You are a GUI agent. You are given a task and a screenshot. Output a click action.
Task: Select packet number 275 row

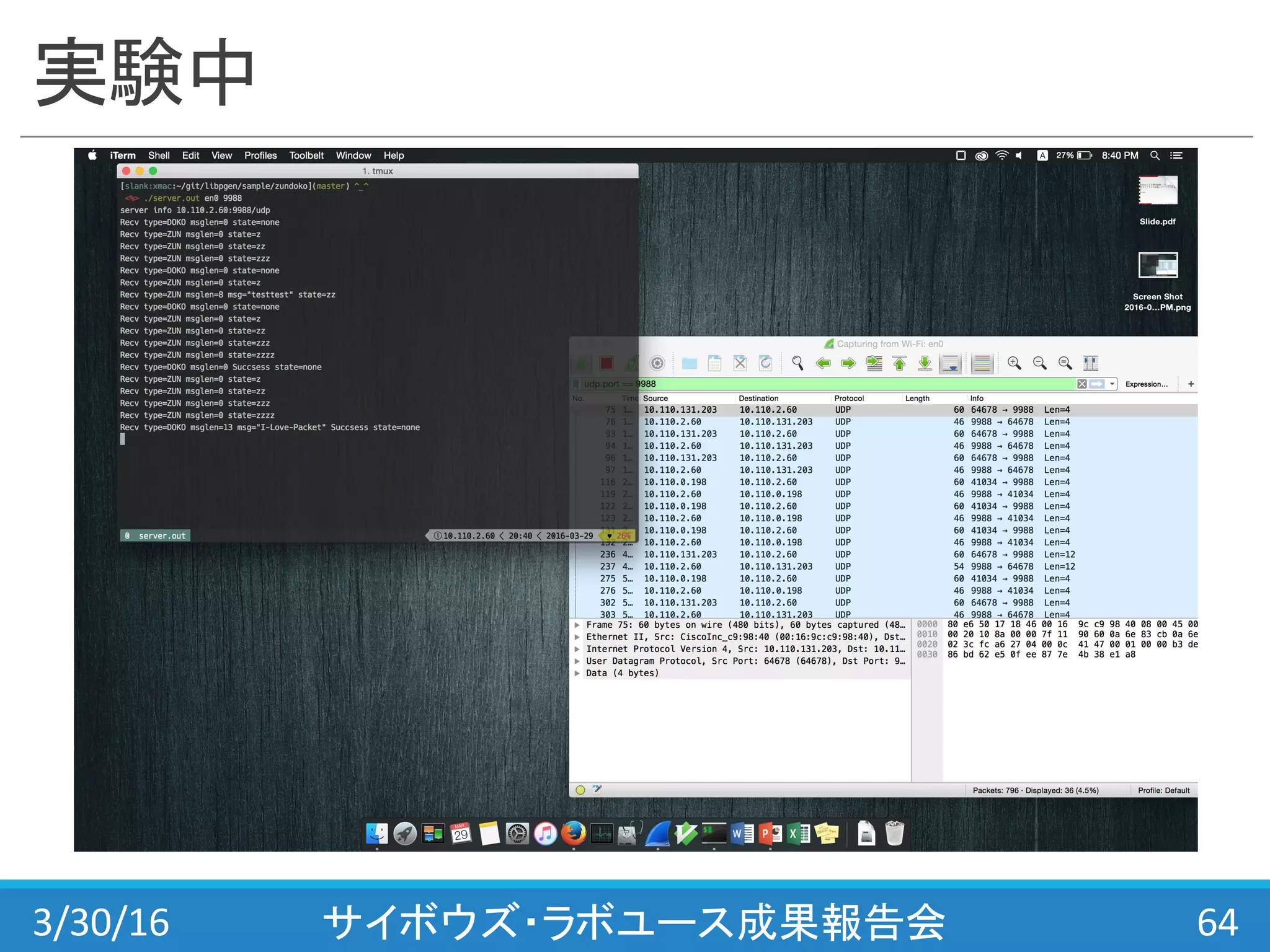coord(884,579)
